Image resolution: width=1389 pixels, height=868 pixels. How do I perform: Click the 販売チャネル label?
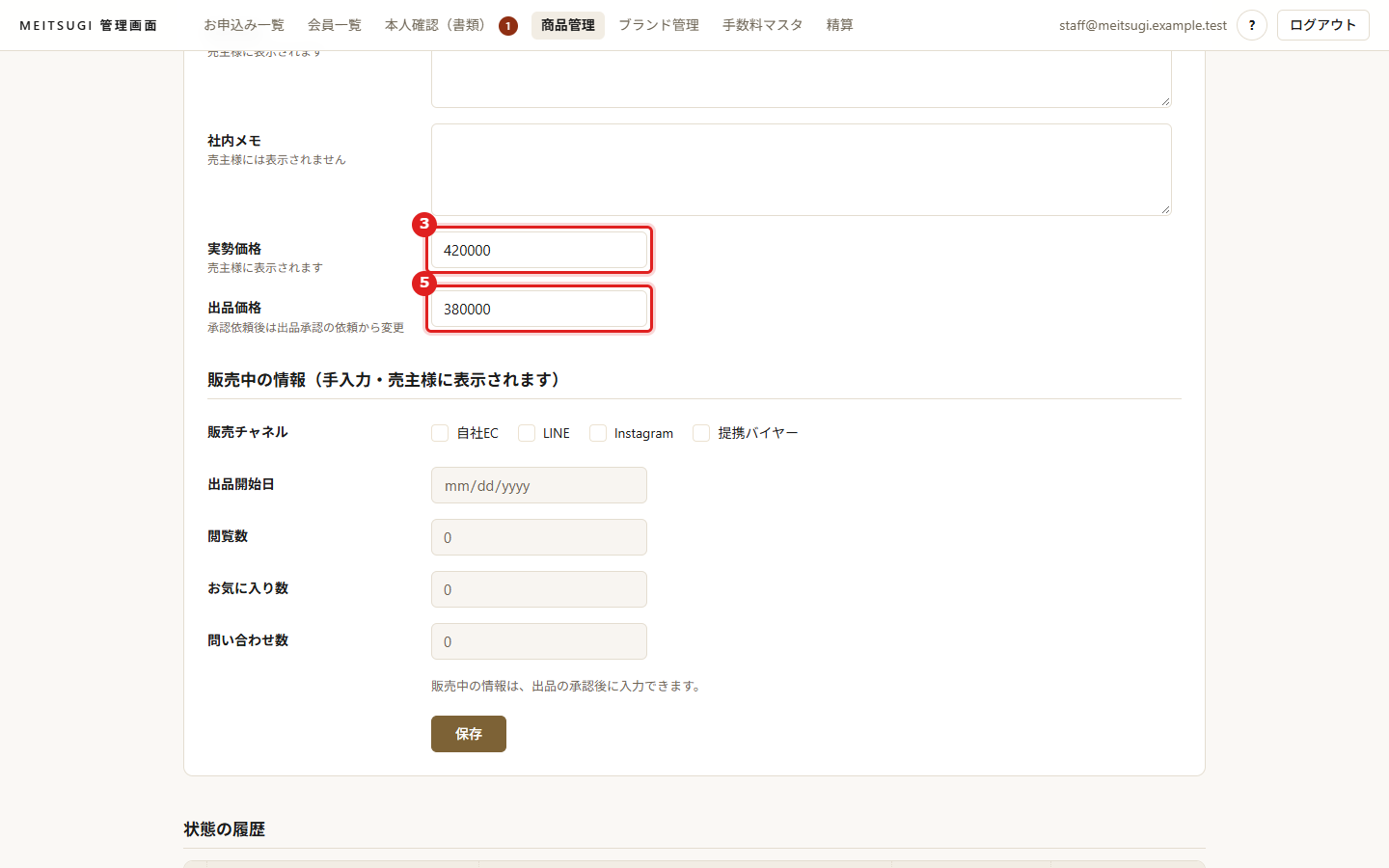248,432
